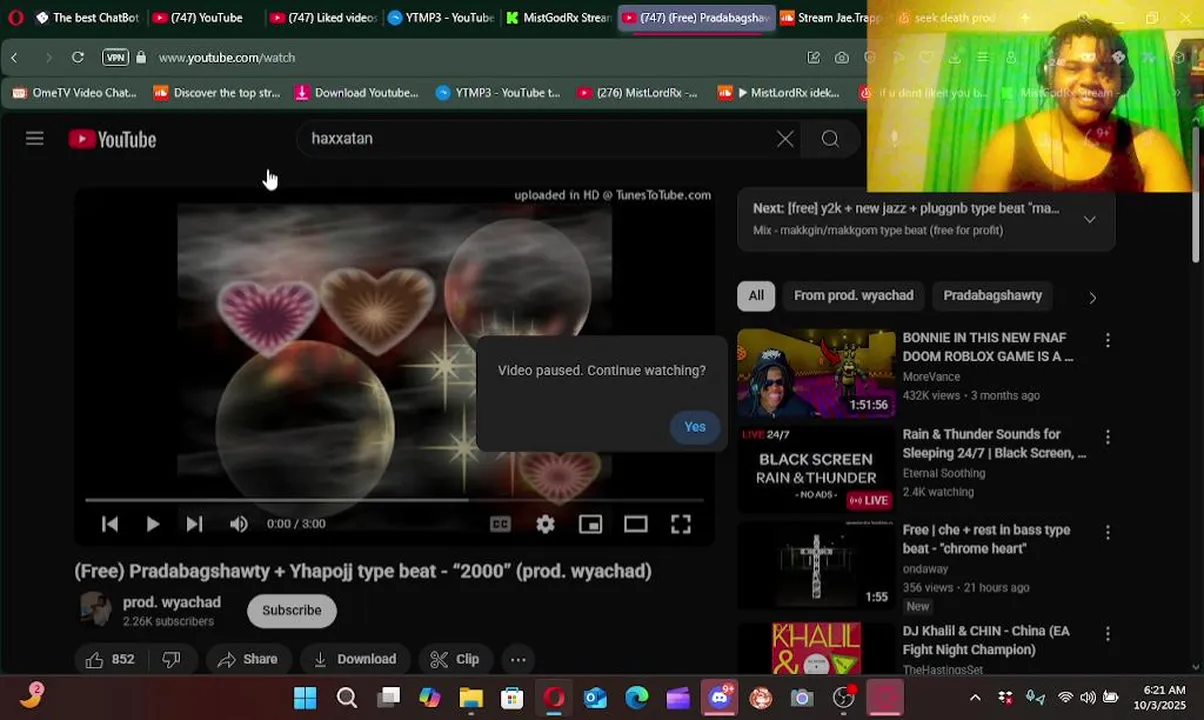Image resolution: width=1204 pixels, height=720 pixels.
Task: Open prod. wyachad channel name link
Action: point(172,602)
